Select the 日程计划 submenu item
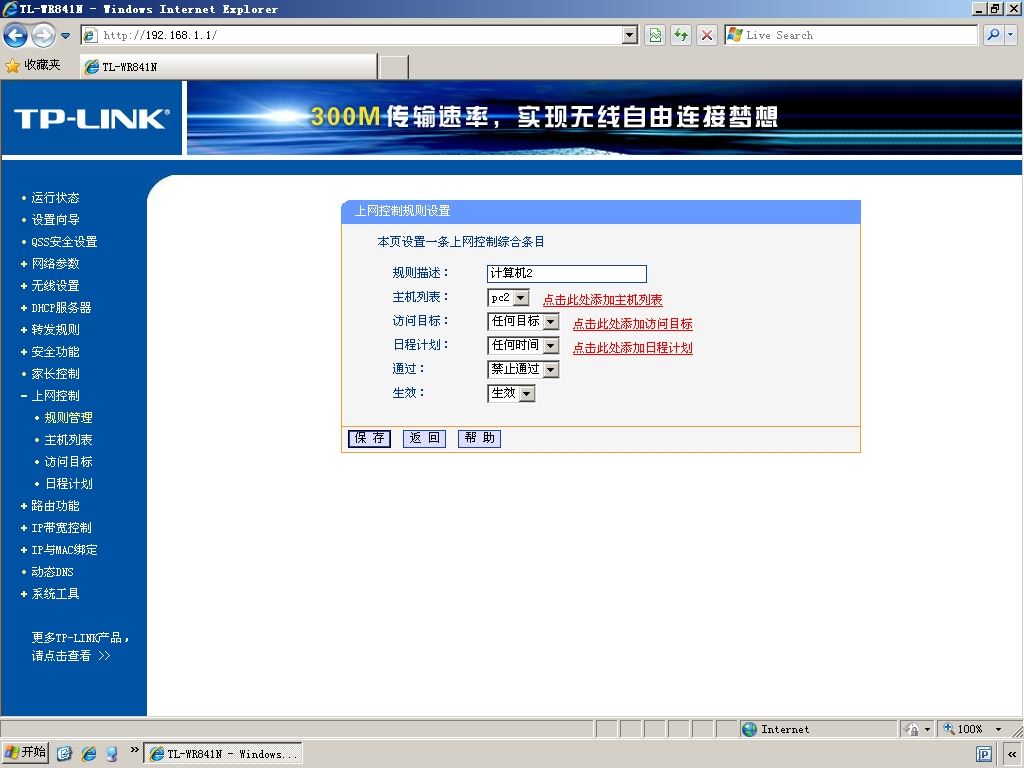Viewport: 1024px width, 768px height. (x=68, y=484)
